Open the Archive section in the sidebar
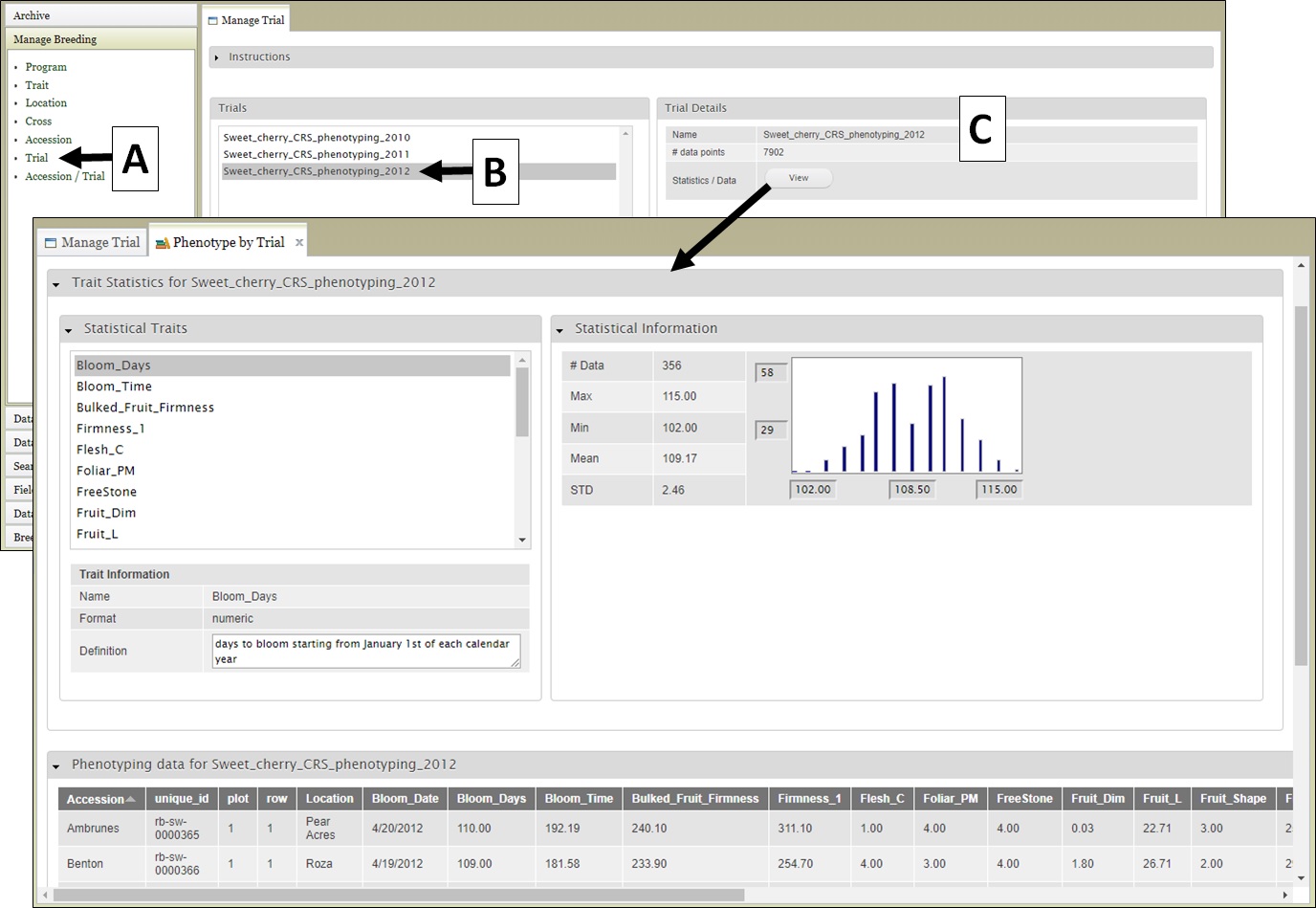This screenshot has width=1316, height=908. 100,15
